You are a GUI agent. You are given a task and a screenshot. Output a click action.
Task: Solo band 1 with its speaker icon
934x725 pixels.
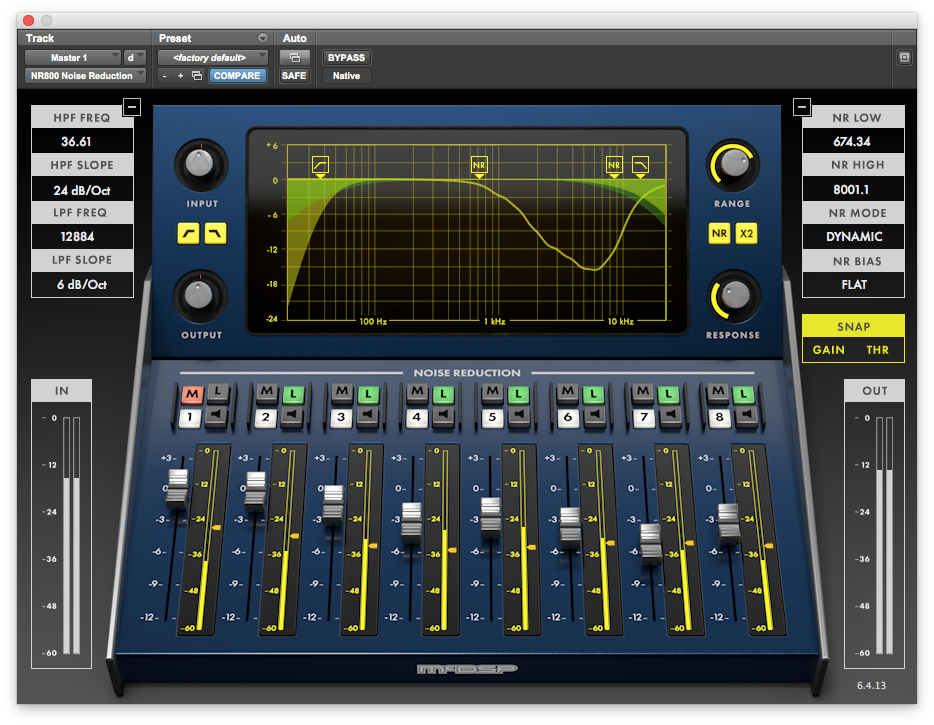pos(216,415)
